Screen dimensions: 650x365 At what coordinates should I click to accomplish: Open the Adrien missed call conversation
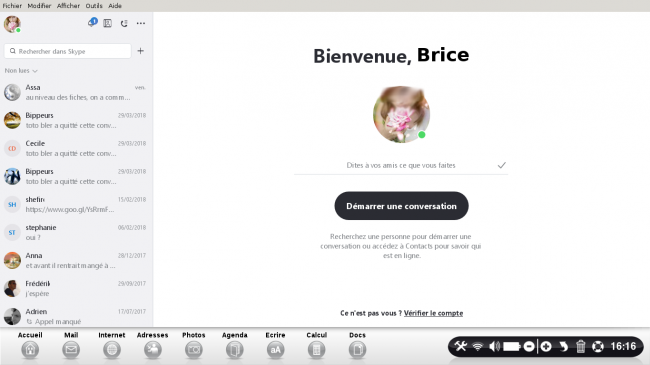pos(76,315)
